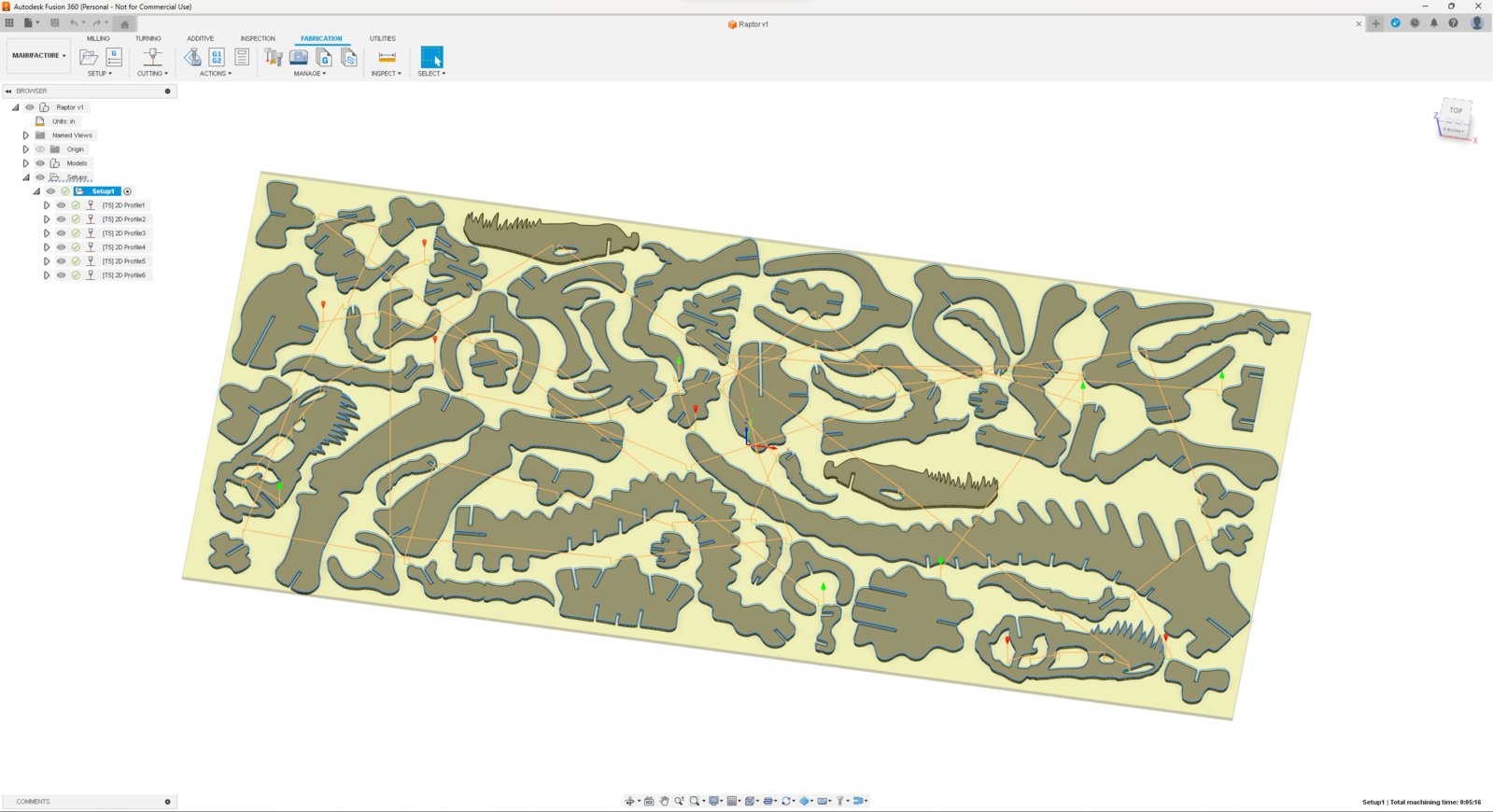Open the ACTIONS dropdown menu
This screenshot has height=812, width=1493.
coord(216,74)
